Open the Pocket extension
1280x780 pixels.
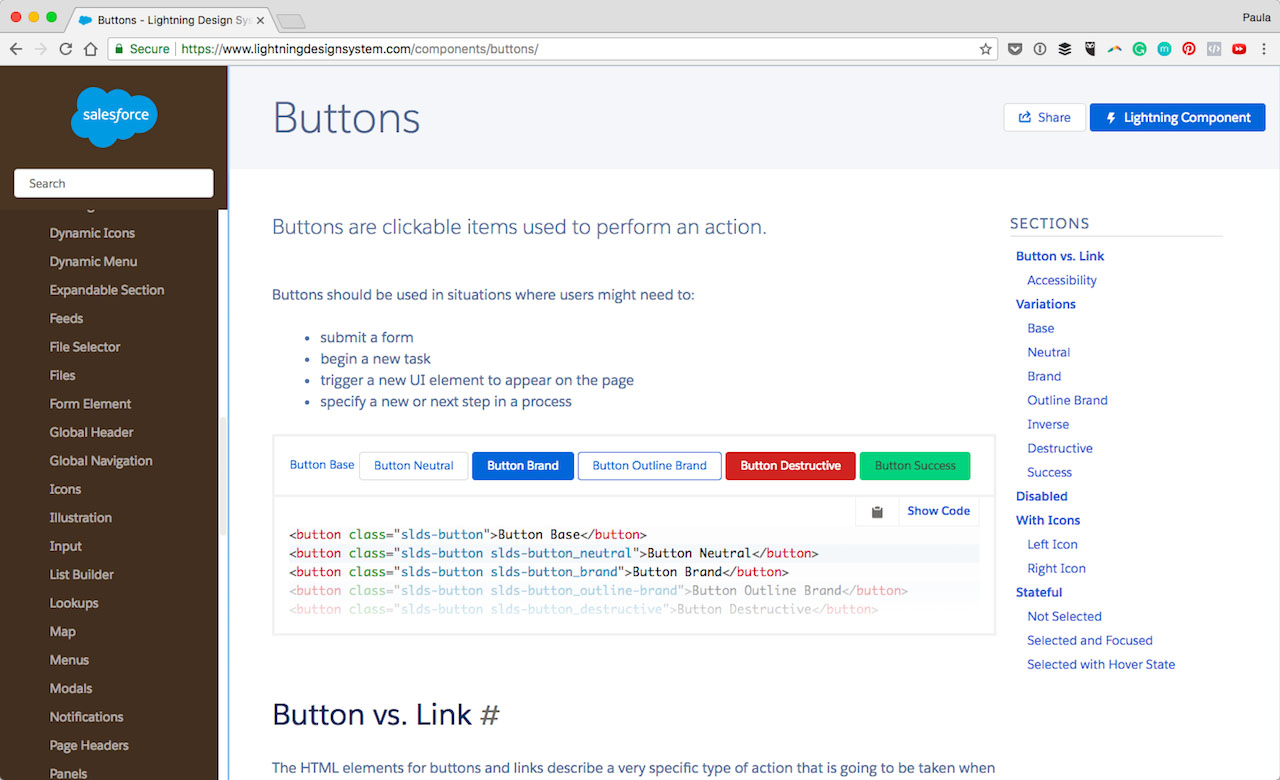(x=1014, y=49)
